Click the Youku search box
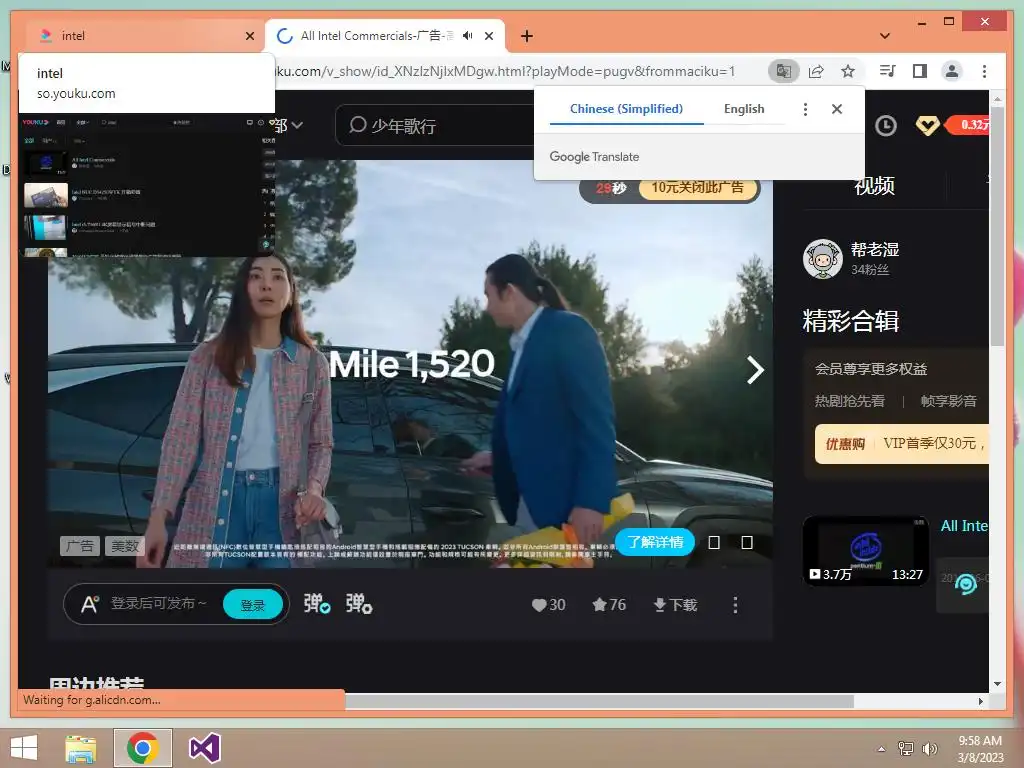The image size is (1024, 768). coord(436,125)
